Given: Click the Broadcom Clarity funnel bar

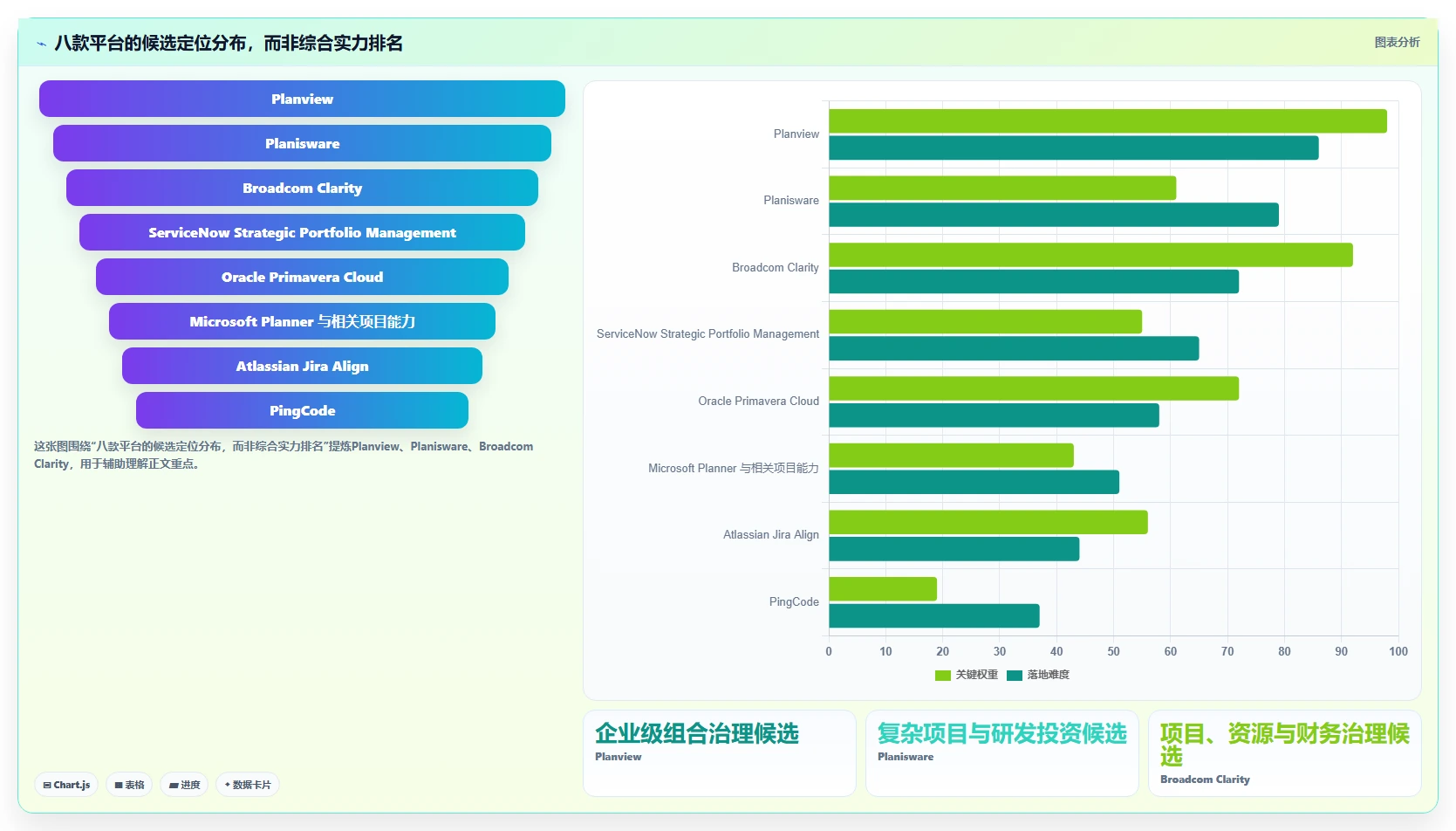Looking at the screenshot, I should point(302,188).
